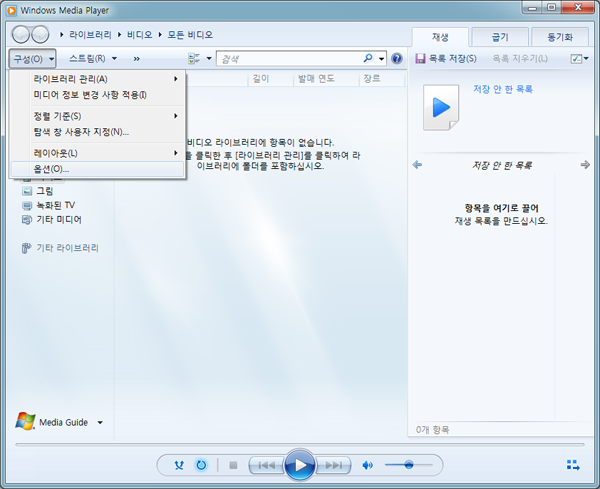Open the 스트림(R) menu

[93, 59]
